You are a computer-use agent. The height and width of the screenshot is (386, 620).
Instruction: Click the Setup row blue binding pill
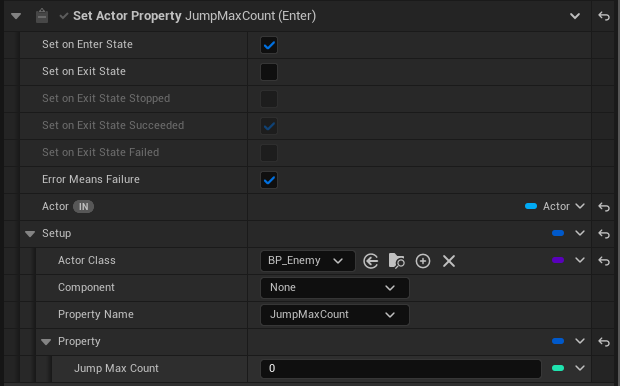point(558,233)
